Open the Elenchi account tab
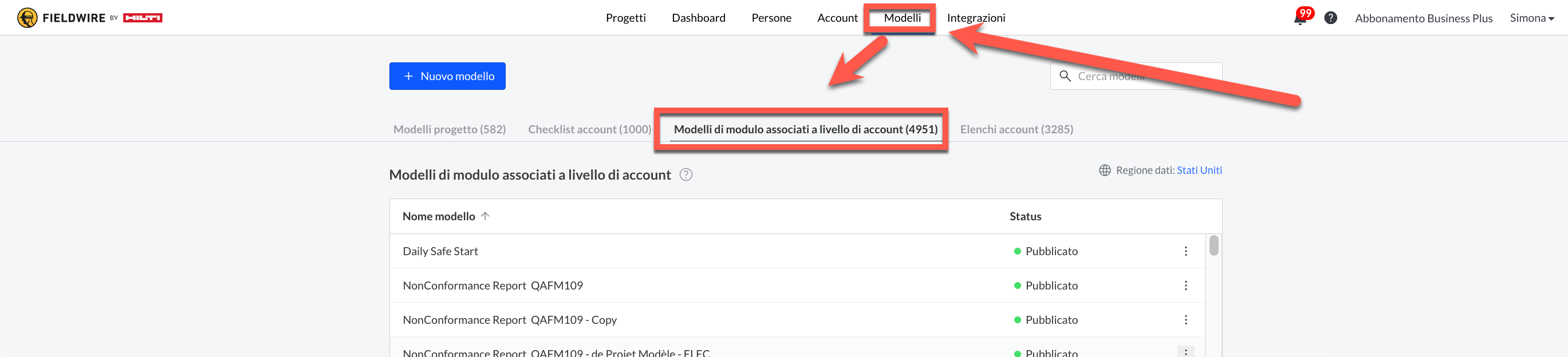This screenshot has width=1568, height=357. (1016, 129)
